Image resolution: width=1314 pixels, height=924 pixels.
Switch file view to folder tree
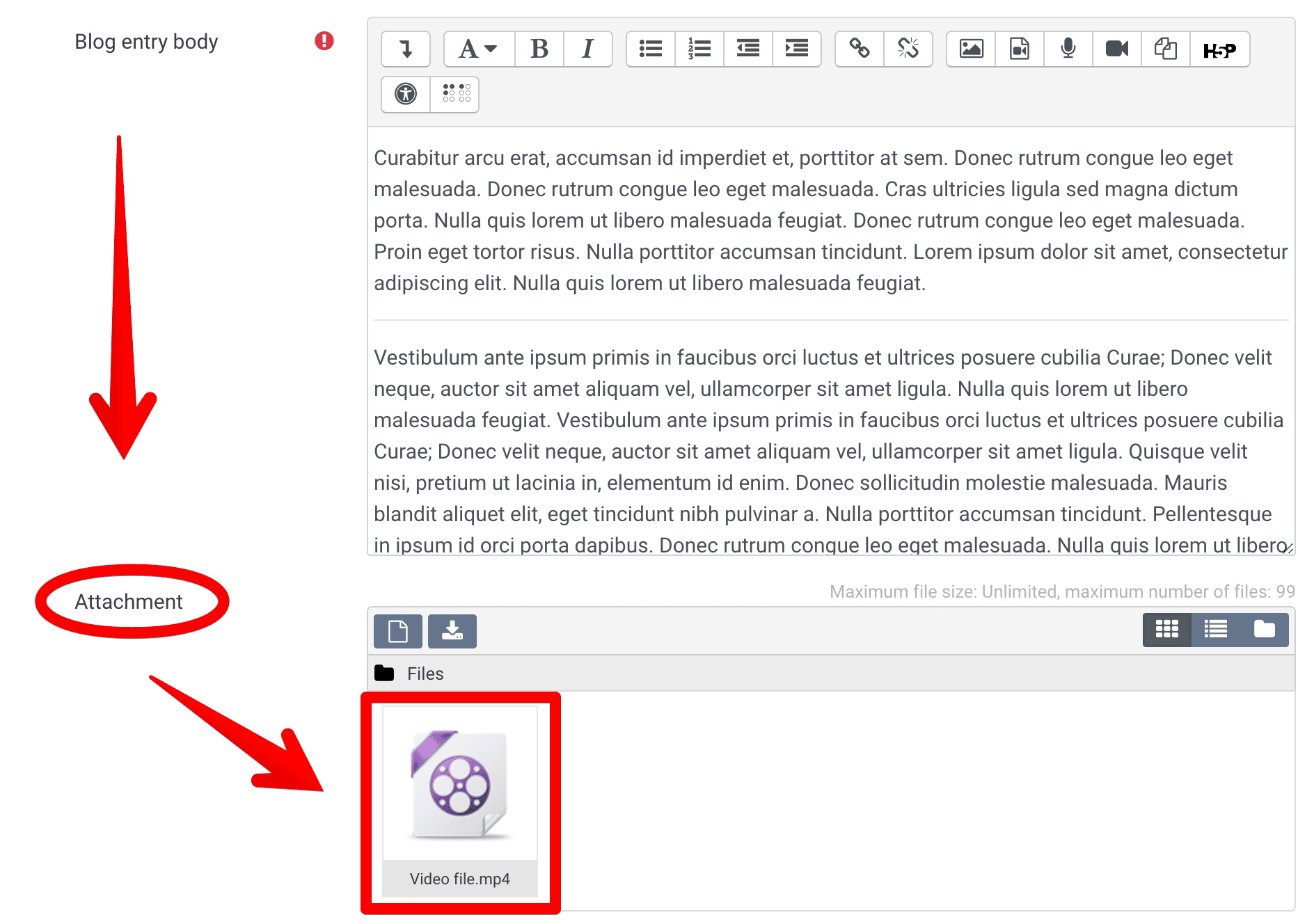[x=1265, y=630]
